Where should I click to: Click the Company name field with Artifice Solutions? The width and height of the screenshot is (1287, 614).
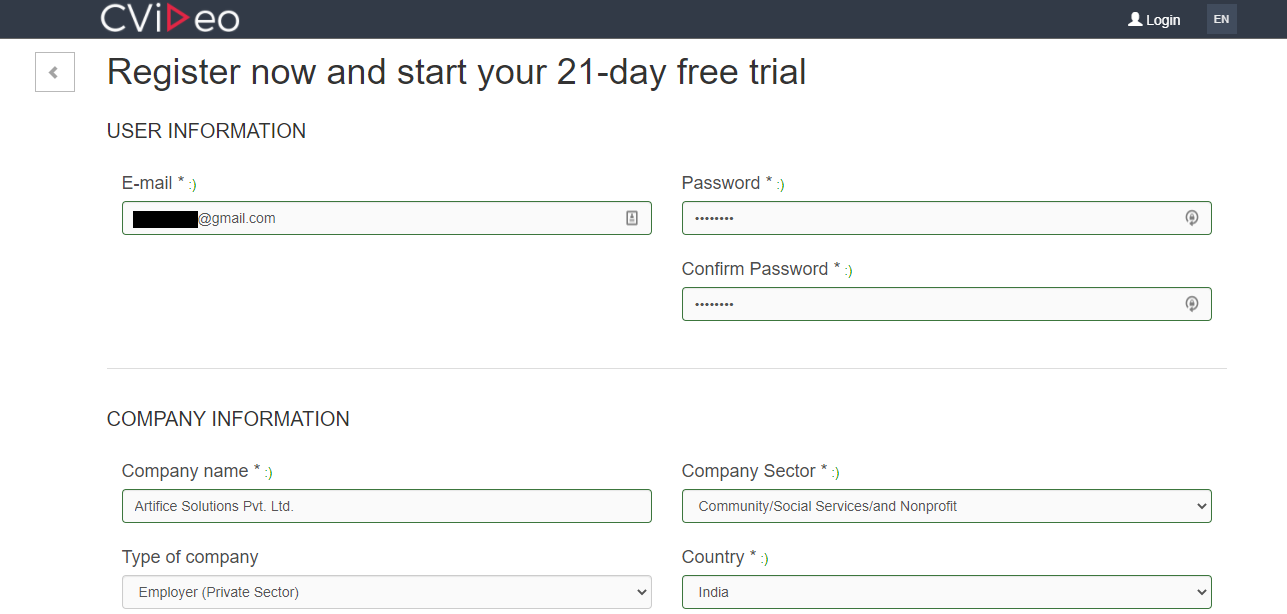386,506
